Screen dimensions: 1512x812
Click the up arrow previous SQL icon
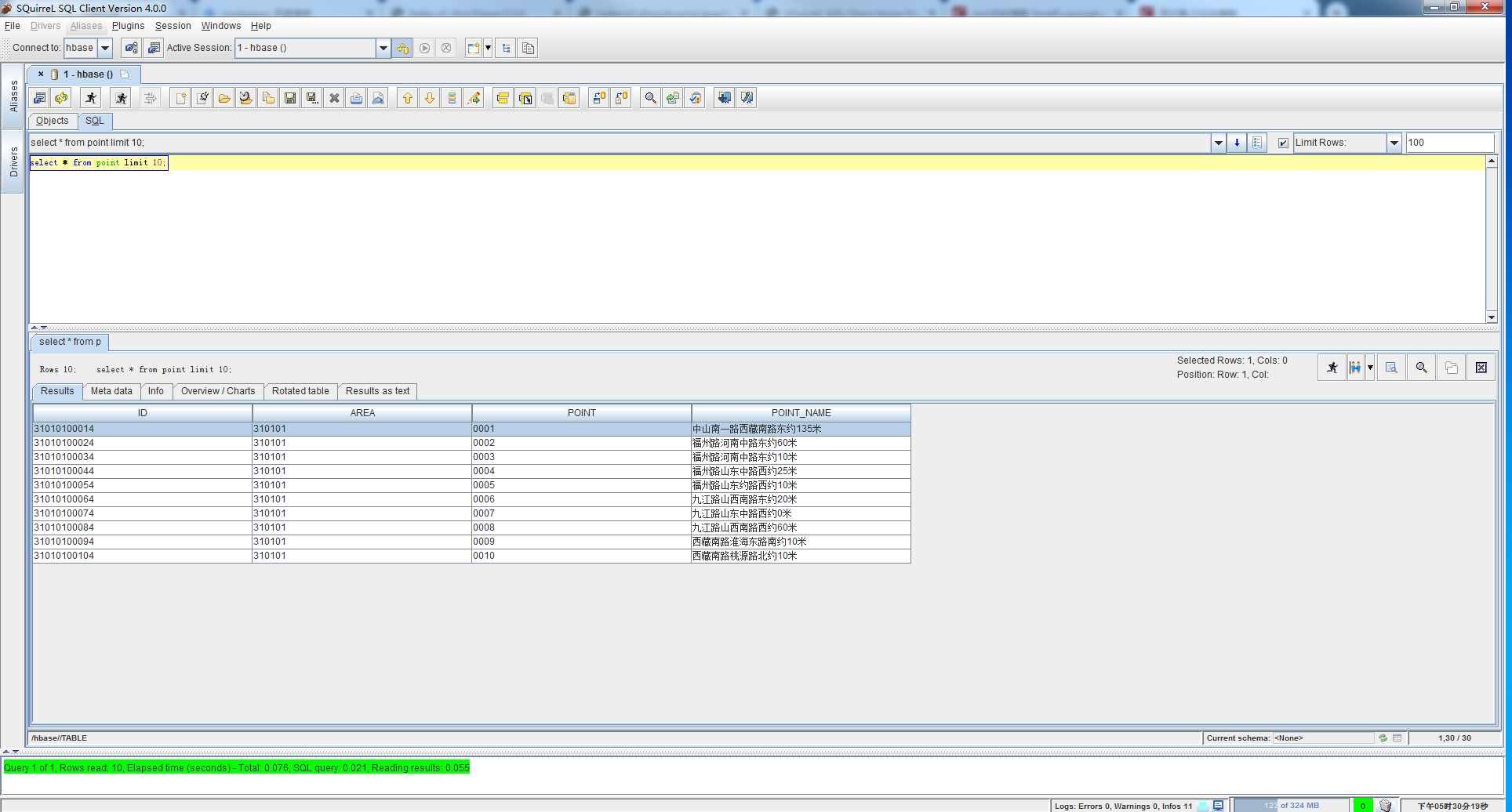[408, 98]
